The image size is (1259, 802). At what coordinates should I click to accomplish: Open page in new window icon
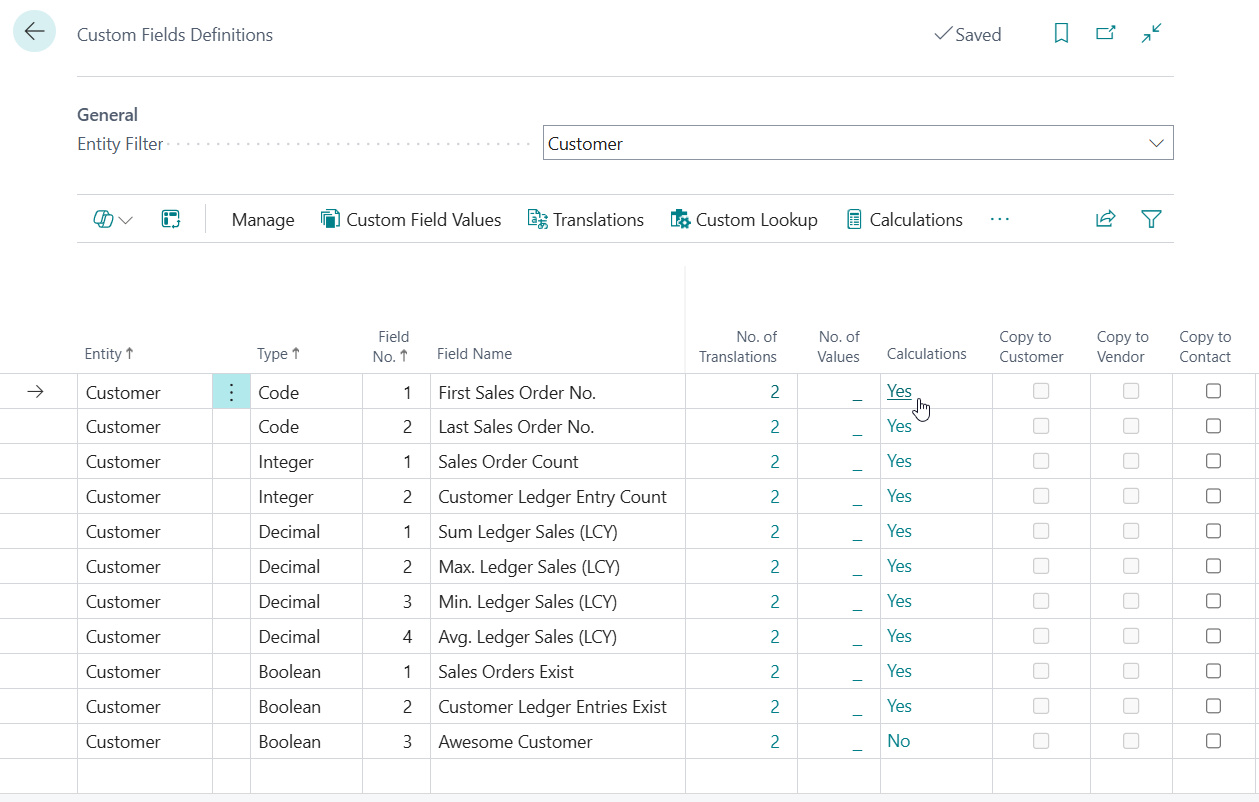1105,34
